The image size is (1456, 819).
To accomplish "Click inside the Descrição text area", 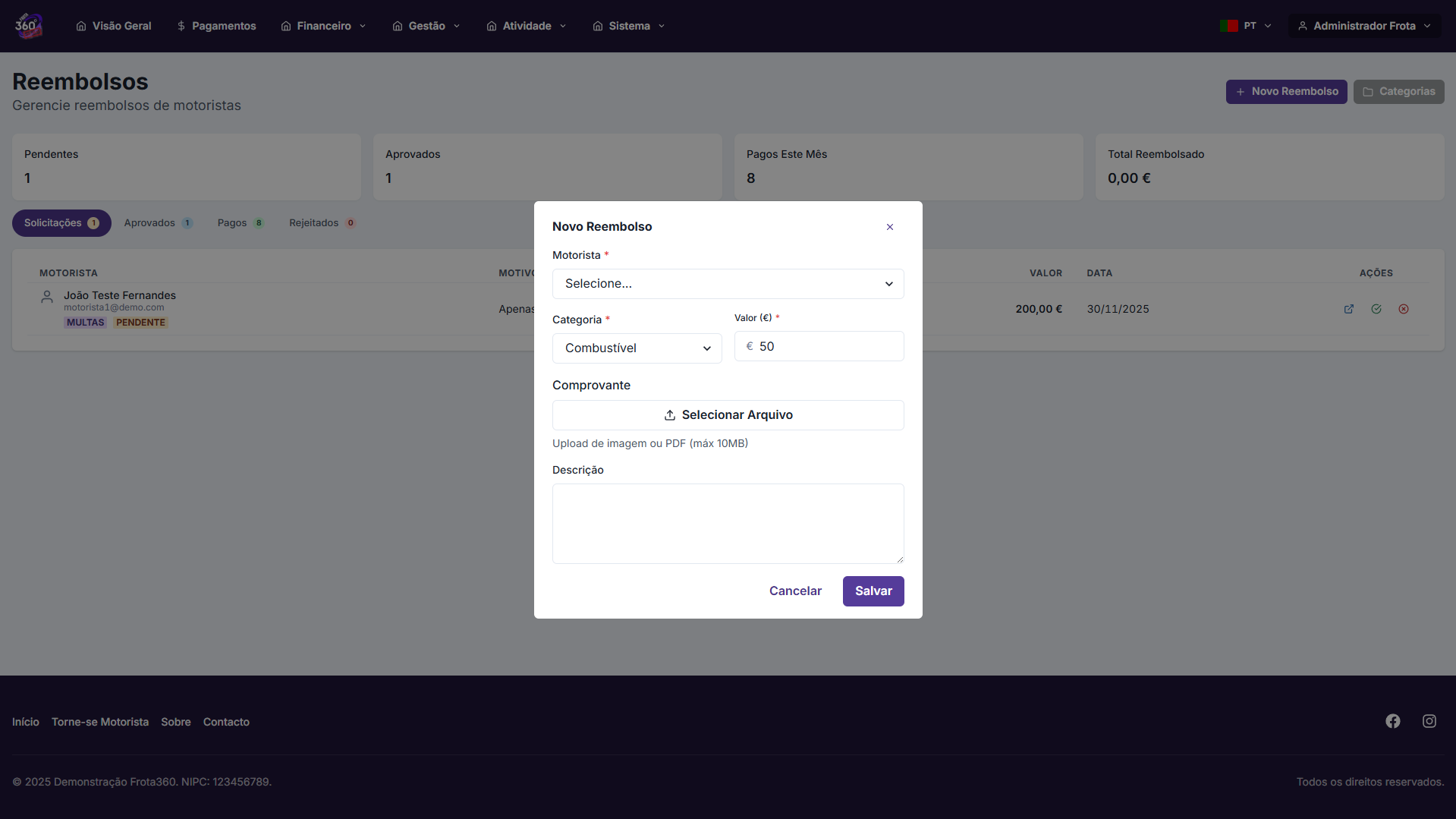I will [x=728, y=524].
